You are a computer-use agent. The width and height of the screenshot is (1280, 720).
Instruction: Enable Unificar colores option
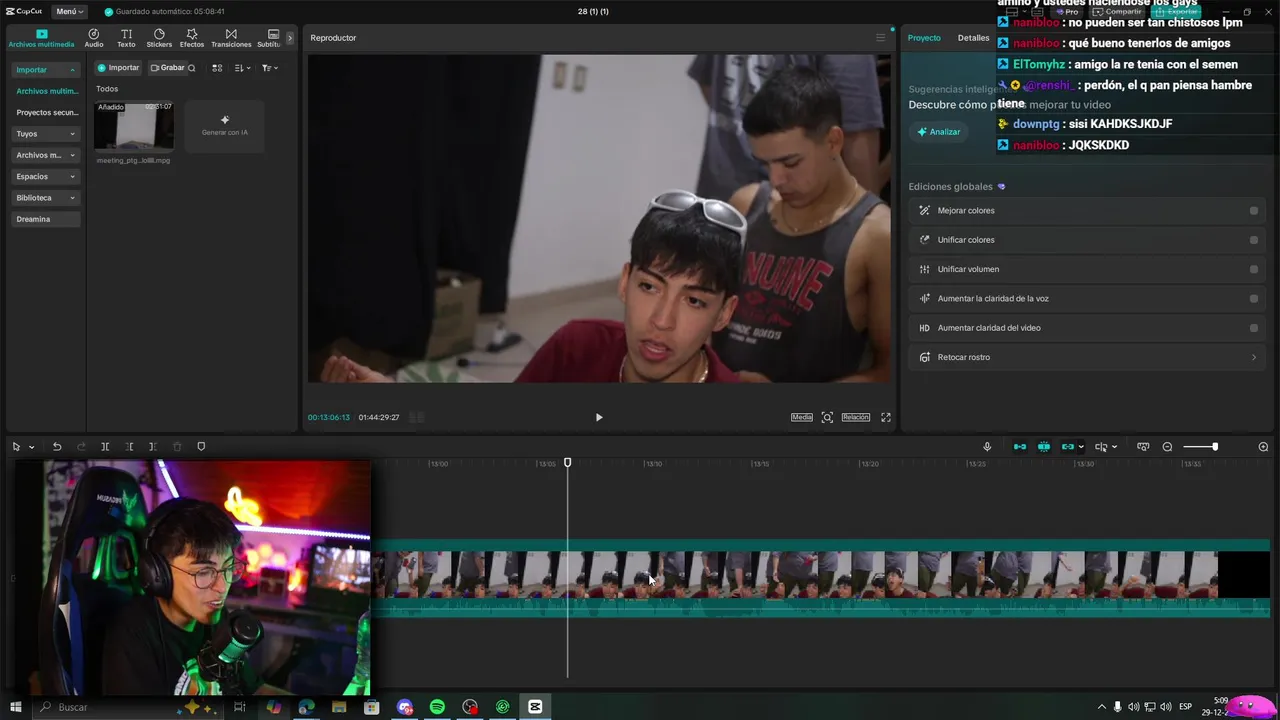point(1254,240)
